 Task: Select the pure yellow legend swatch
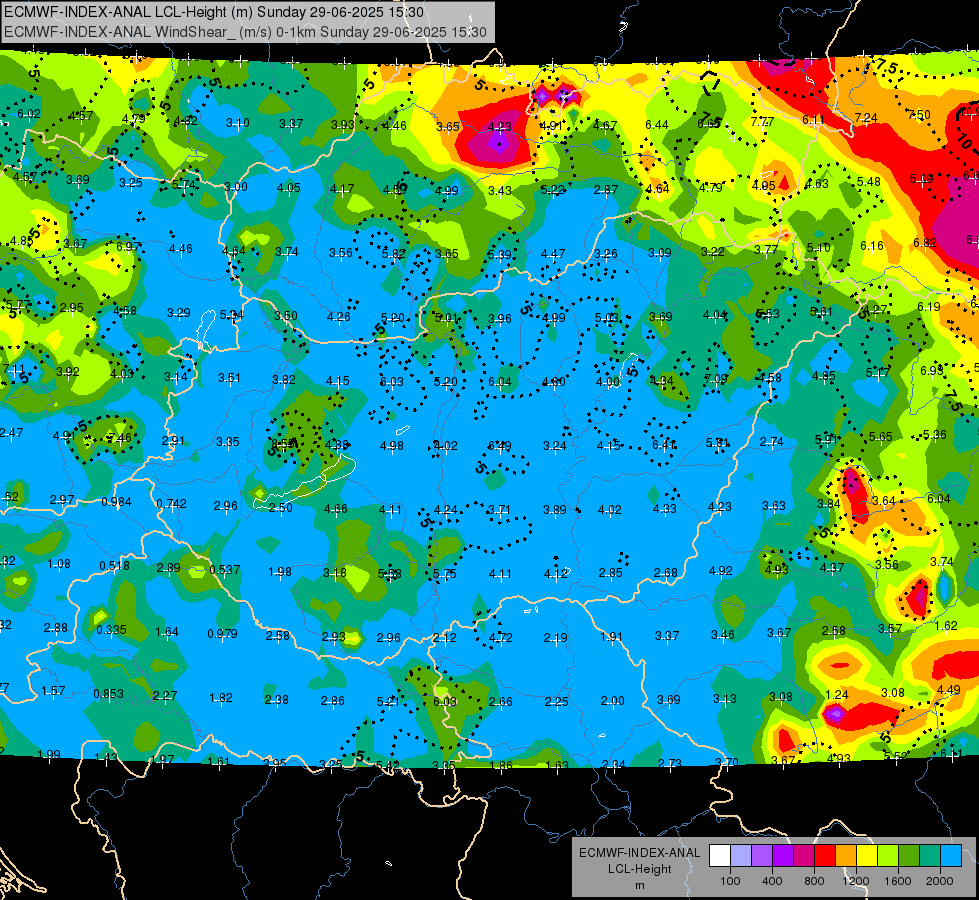coord(867,856)
